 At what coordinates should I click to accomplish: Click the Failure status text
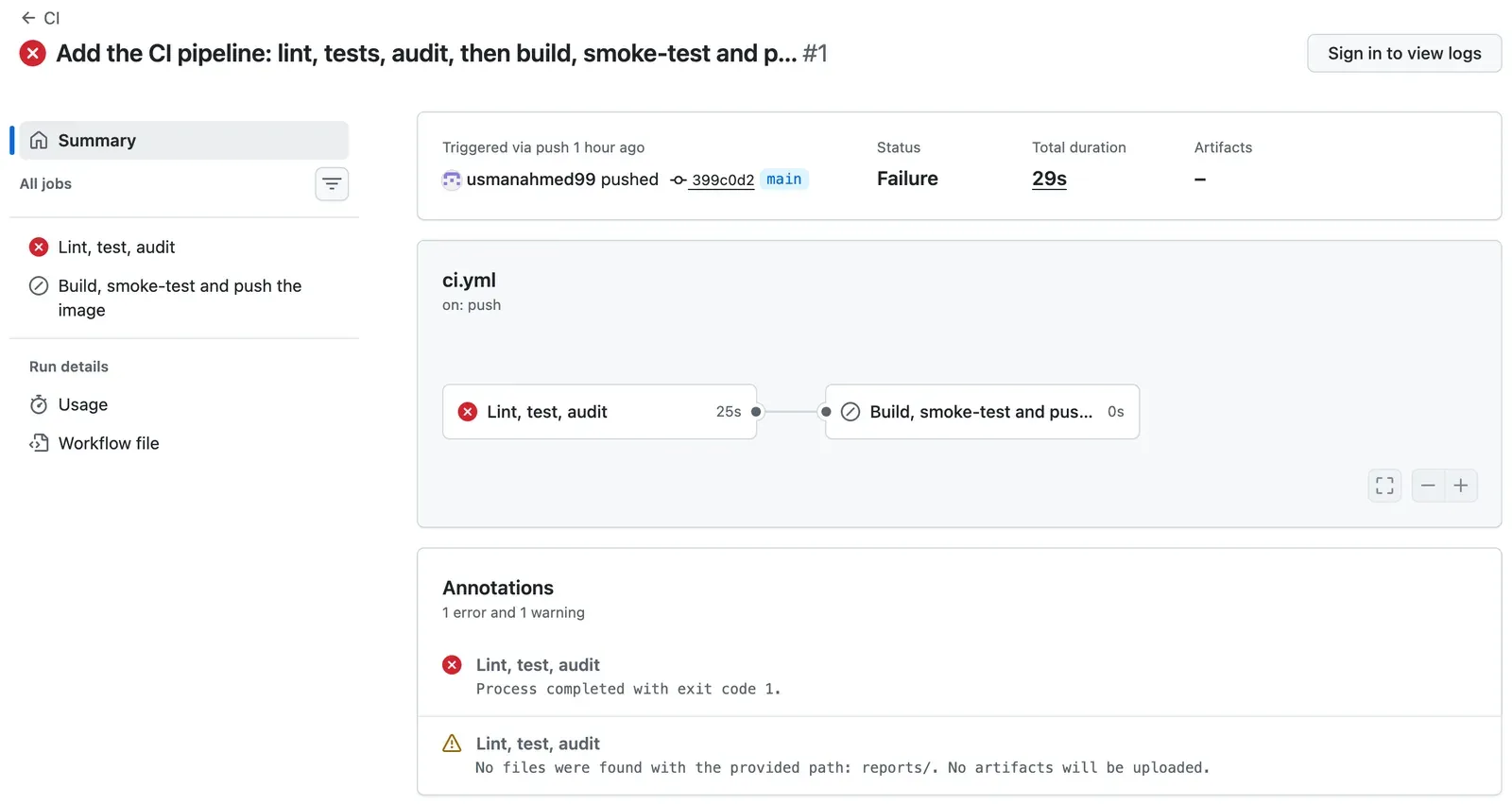point(907,179)
